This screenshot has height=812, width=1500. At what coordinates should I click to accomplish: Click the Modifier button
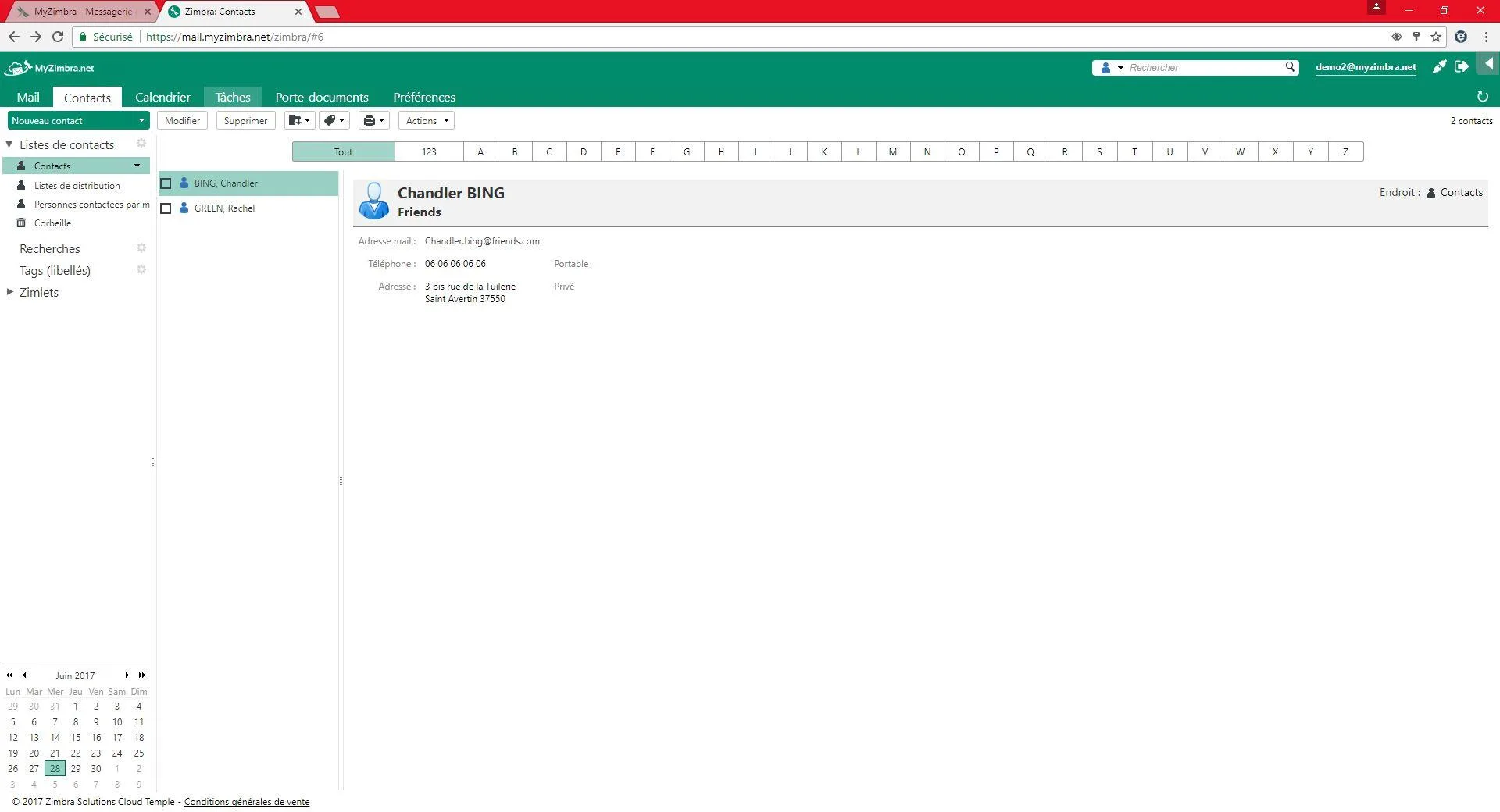tap(182, 120)
